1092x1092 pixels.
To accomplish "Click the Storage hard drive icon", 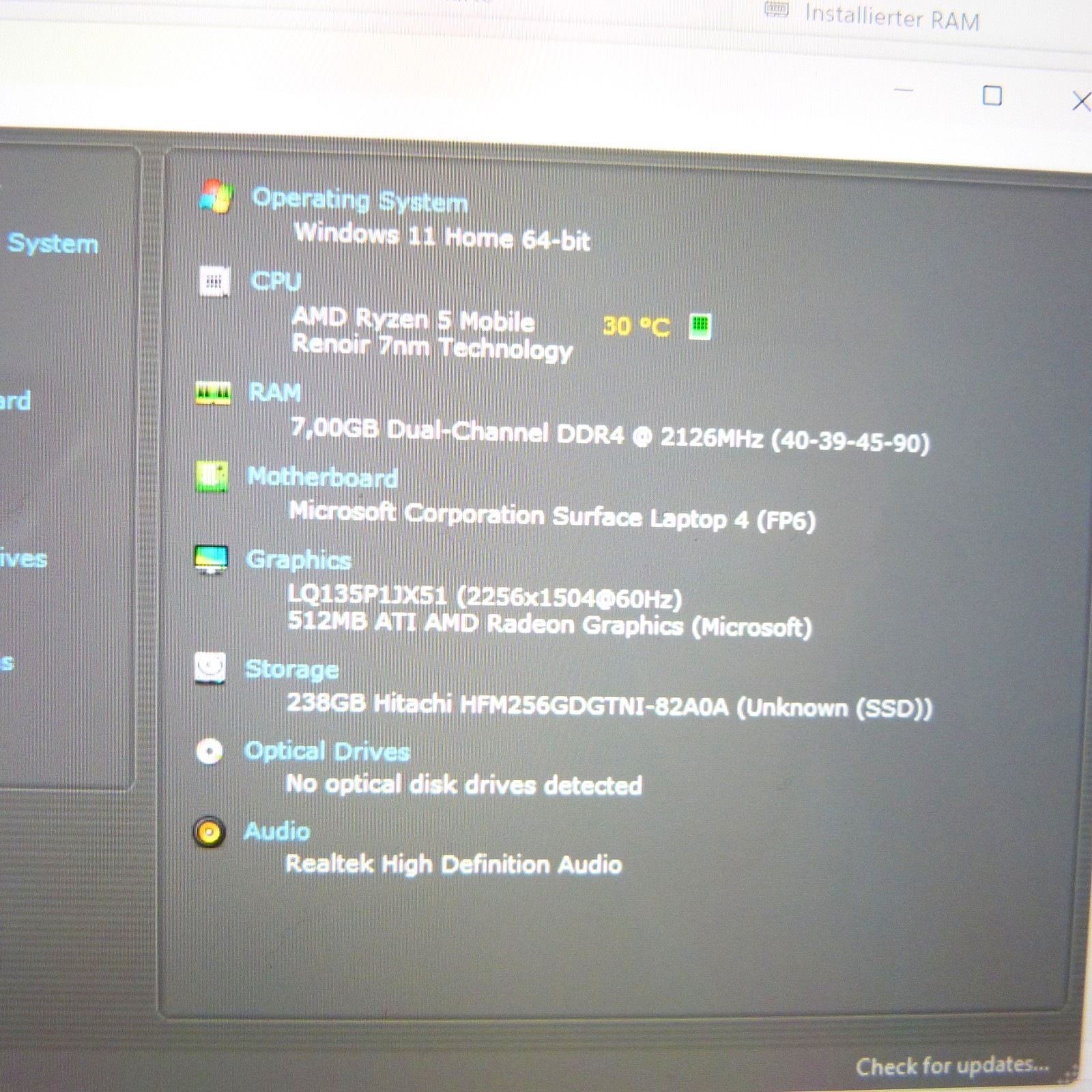I will 210,667.
